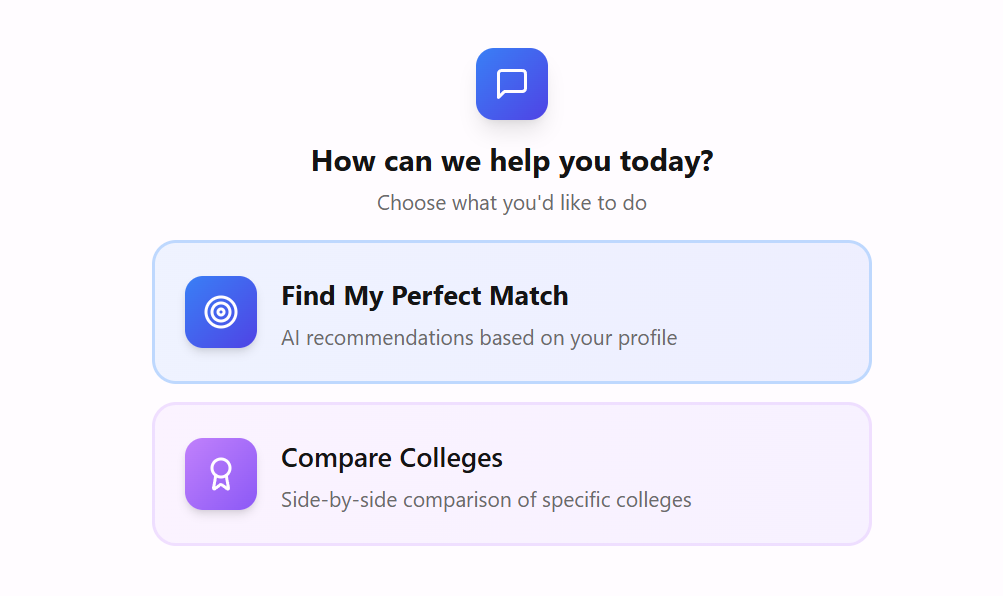Click "Side-by-side comparison of specific colleges" text

point(486,500)
